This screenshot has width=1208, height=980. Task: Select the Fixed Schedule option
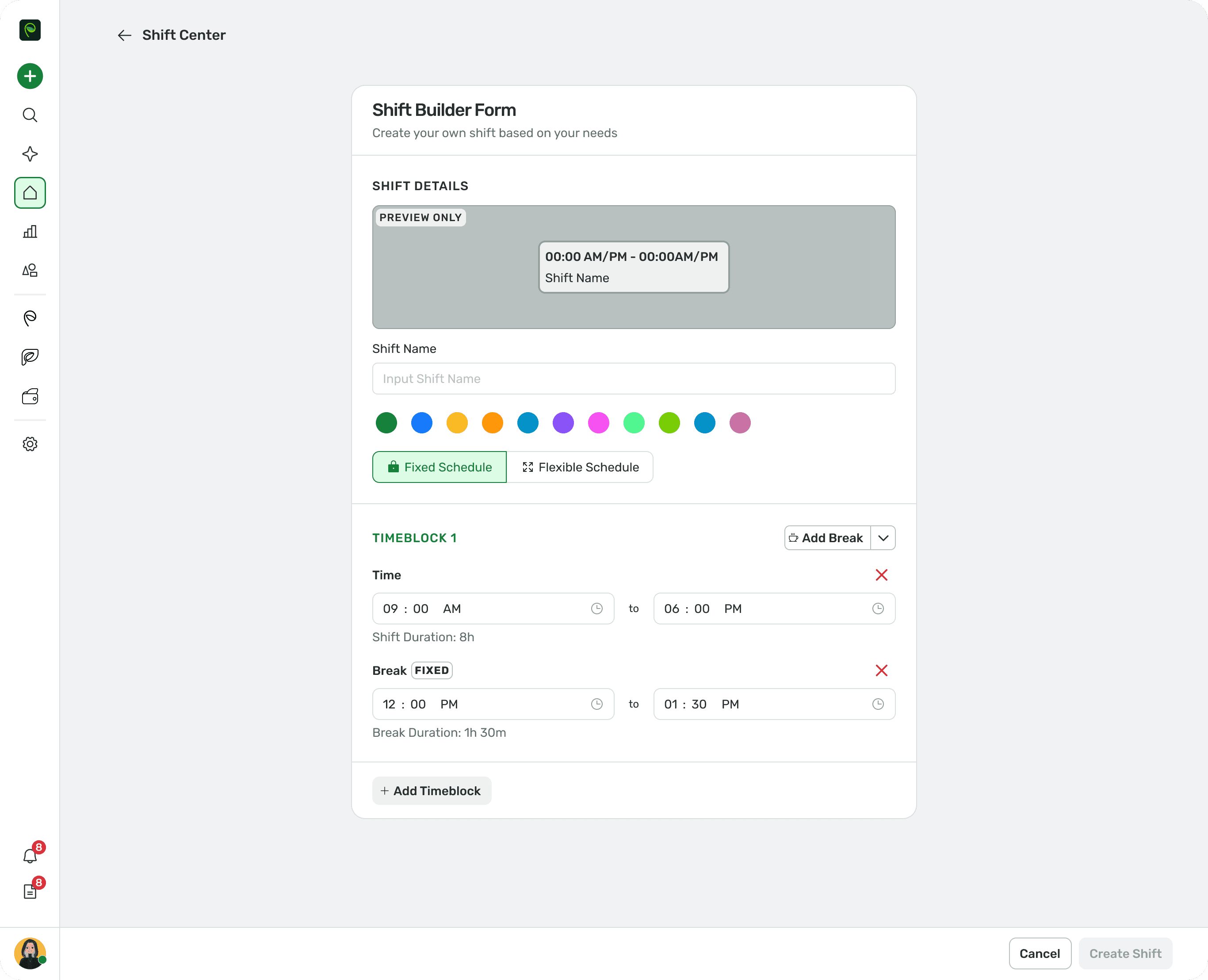pyautogui.click(x=439, y=467)
